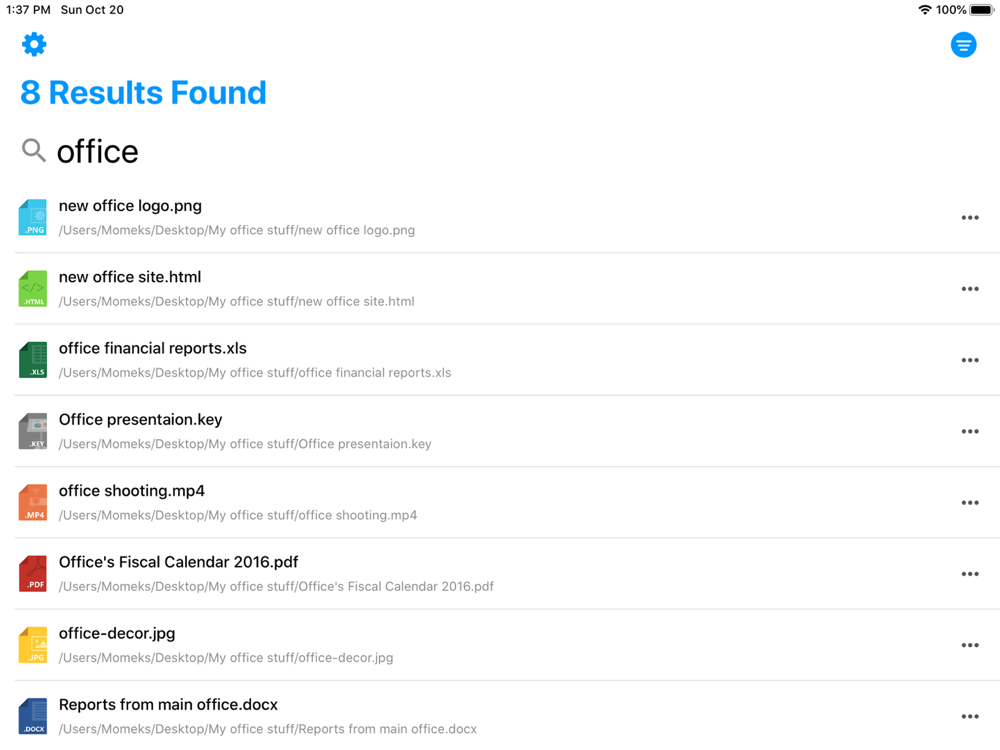The height and width of the screenshot is (750, 1000).
Task: Open more options for office financial reports.xls
Action: point(969,360)
